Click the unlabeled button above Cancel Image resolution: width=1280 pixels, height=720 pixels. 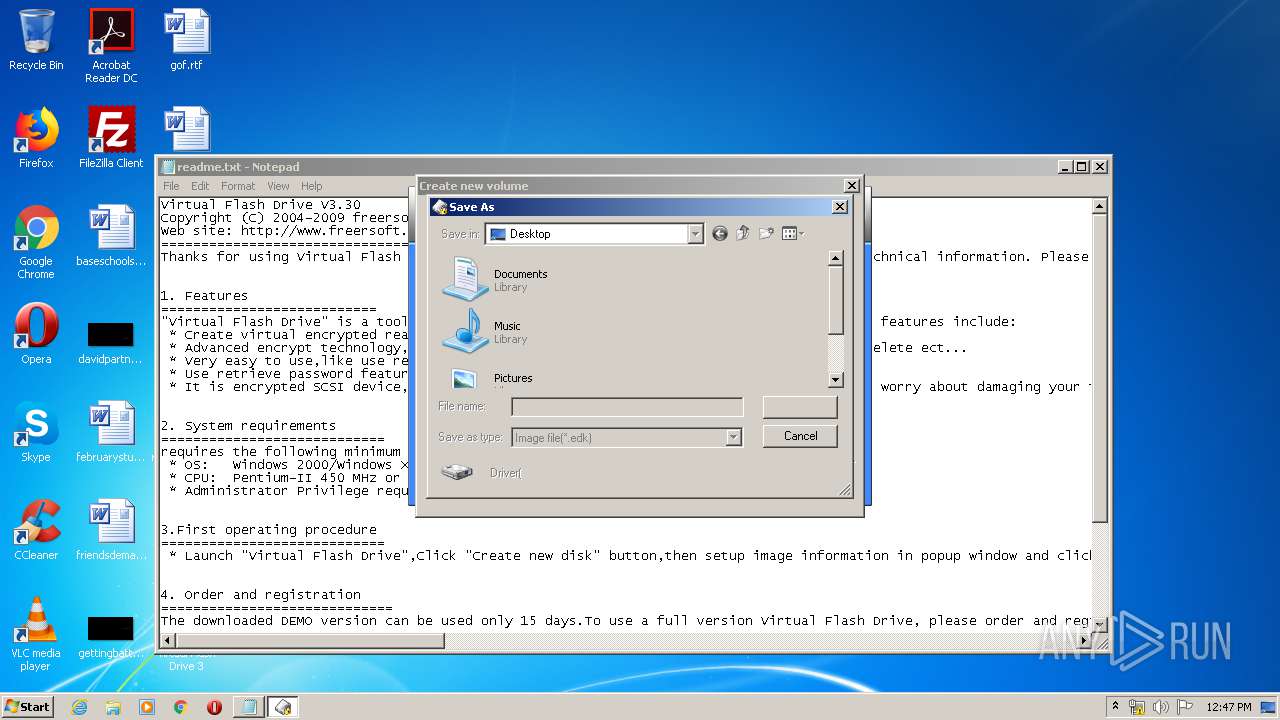pos(800,407)
